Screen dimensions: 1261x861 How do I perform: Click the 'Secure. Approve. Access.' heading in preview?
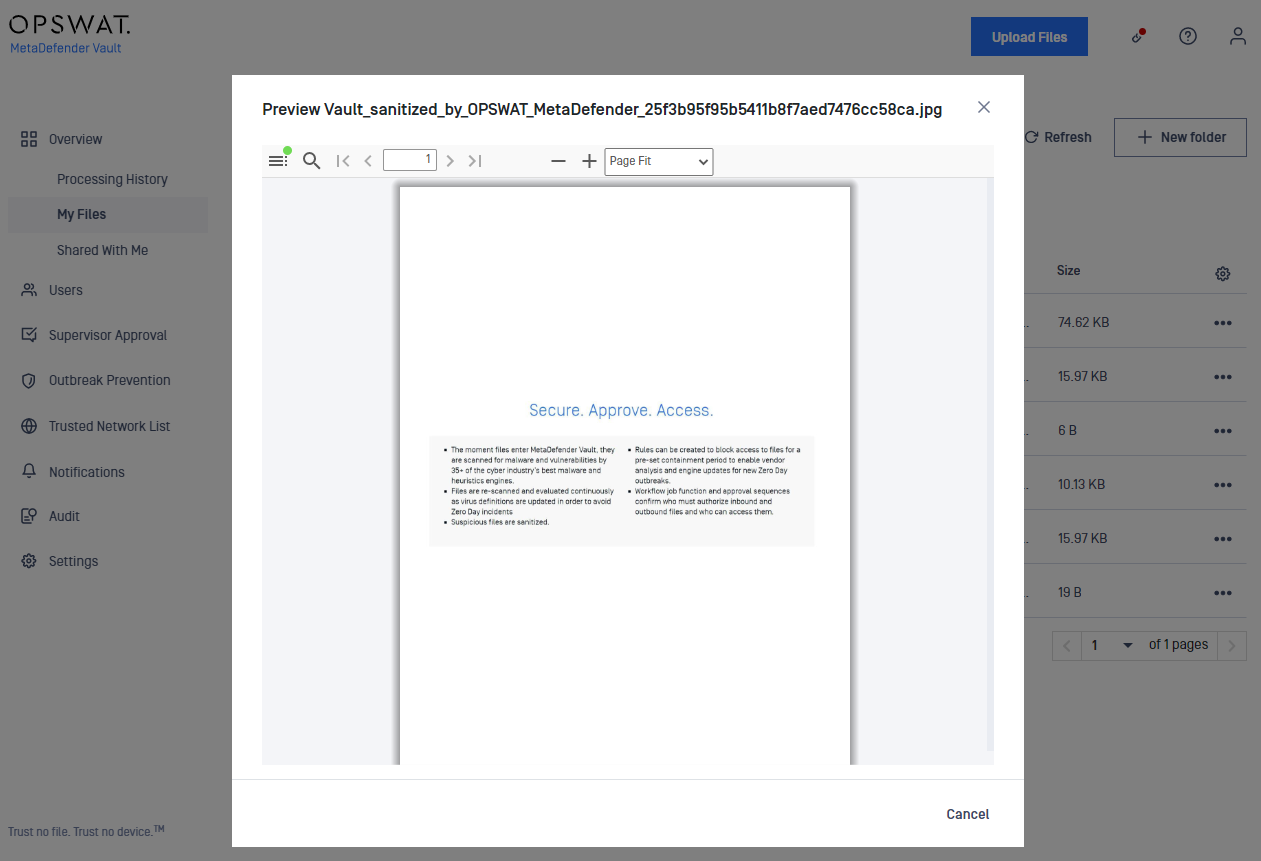pos(621,410)
